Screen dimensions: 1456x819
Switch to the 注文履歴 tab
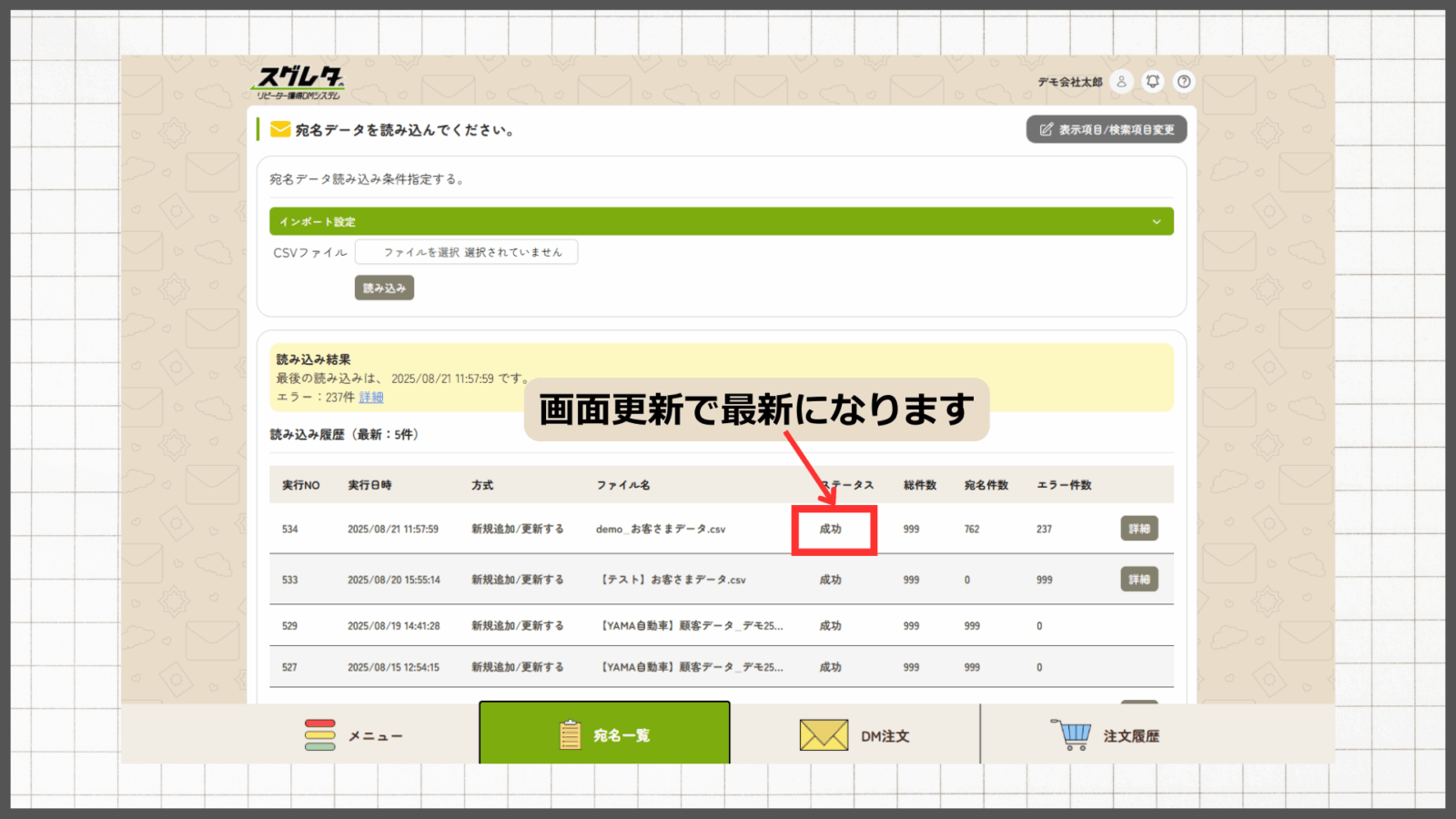tap(1131, 735)
